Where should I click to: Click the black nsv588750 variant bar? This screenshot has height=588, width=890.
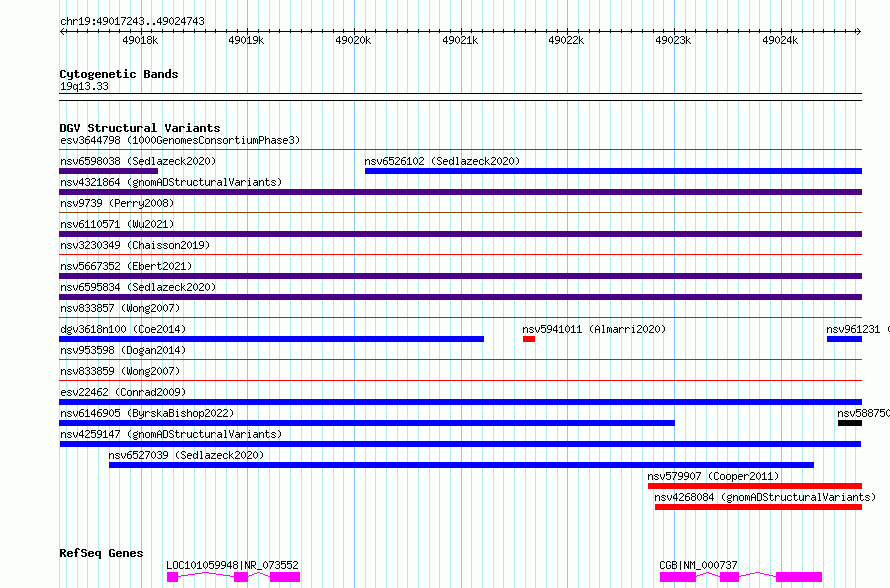tap(850, 423)
